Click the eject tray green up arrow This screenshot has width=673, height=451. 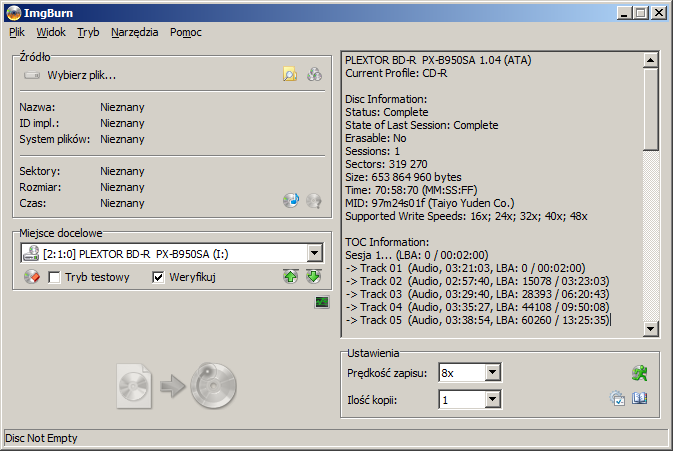(291, 276)
